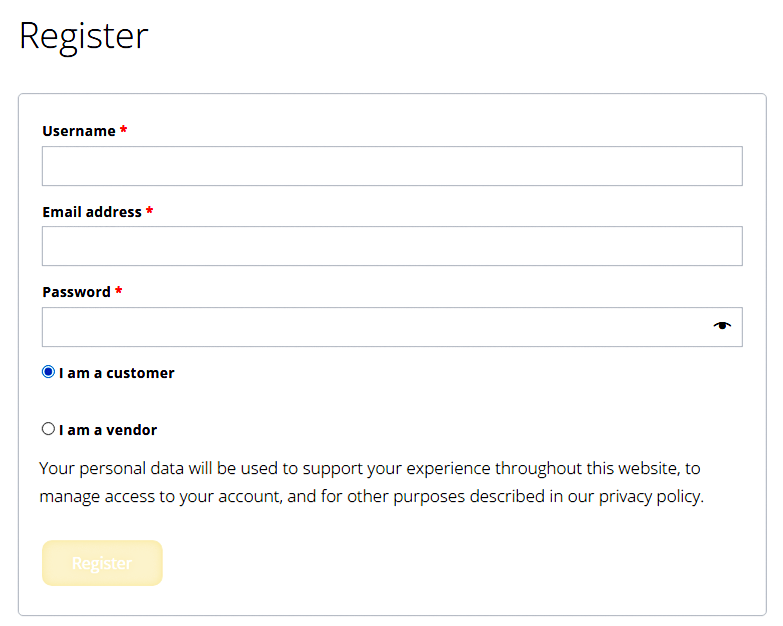Click the Username field label
783x626 pixels.
tap(78, 131)
